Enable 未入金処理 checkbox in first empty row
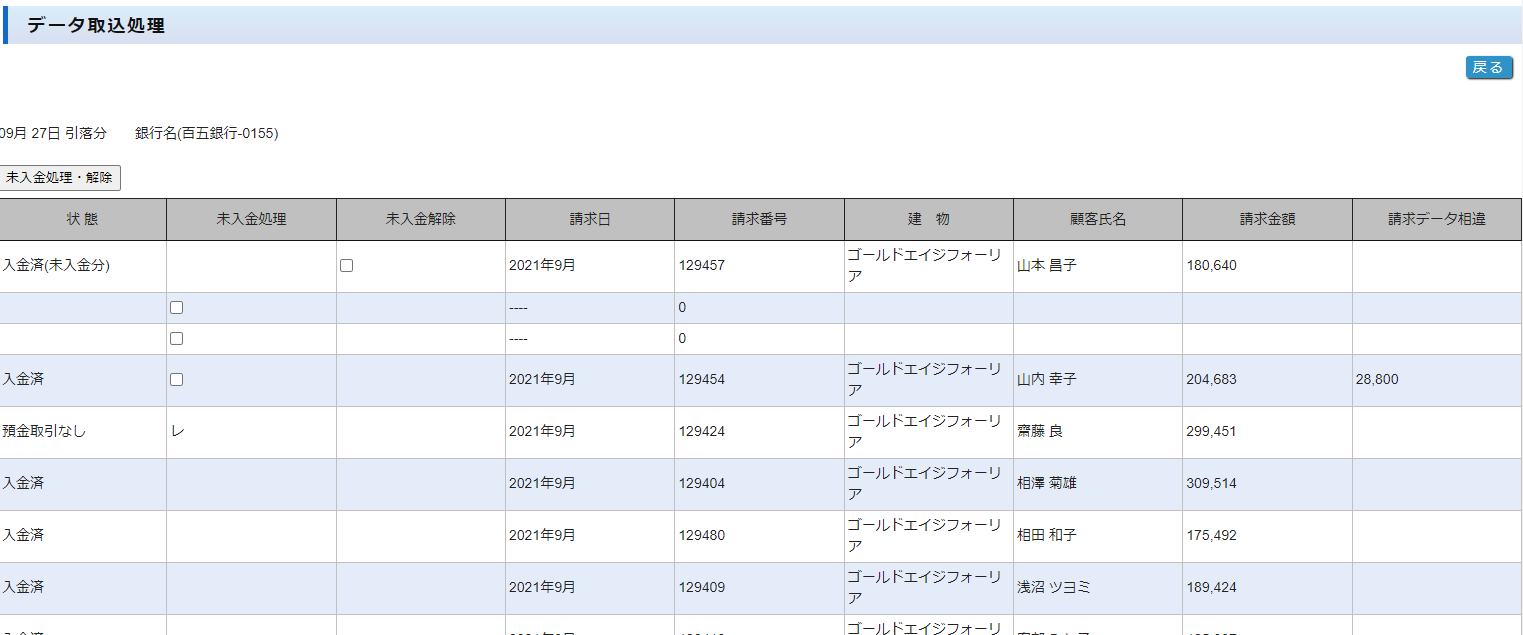The width and height of the screenshot is (1523, 635). pos(176,308)
